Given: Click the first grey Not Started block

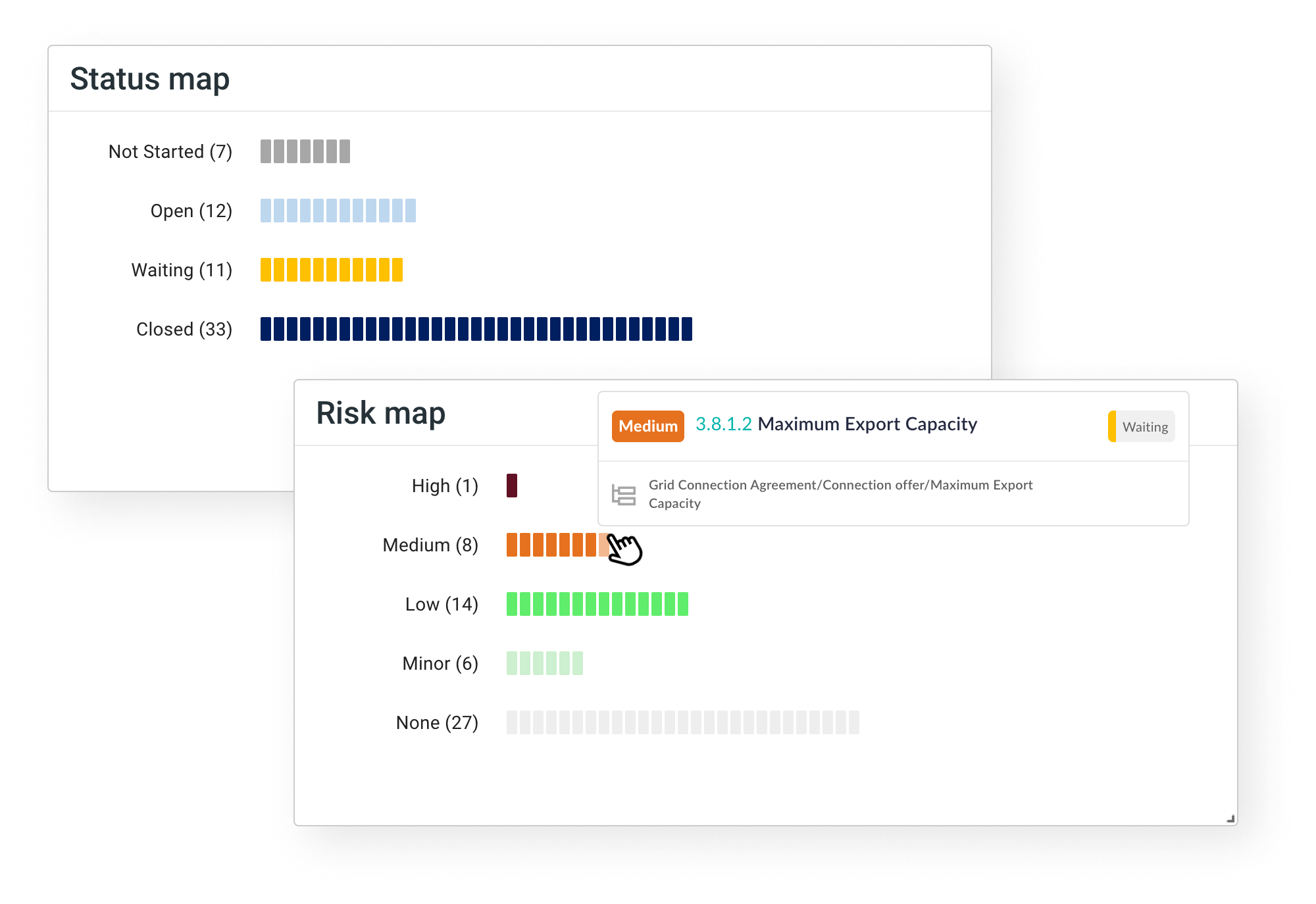Looking at the screenshot, I should [x=266, y=151].
